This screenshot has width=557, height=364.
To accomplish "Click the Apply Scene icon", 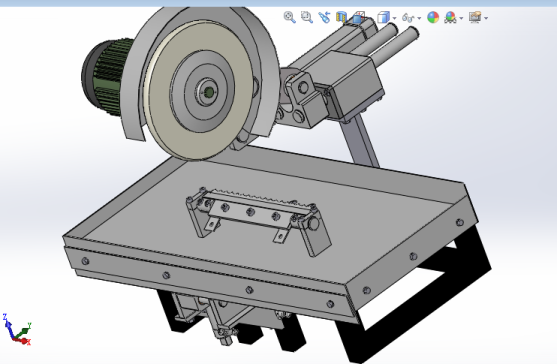I will [x=450, y=17].
